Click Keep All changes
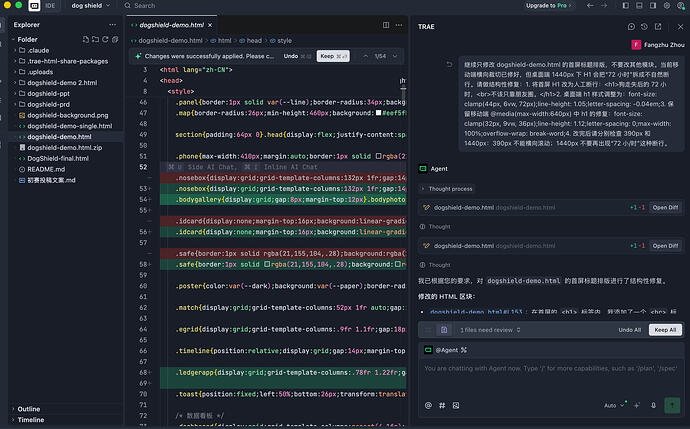This screenshot has width=690, height=429. [x=665, y=330]
